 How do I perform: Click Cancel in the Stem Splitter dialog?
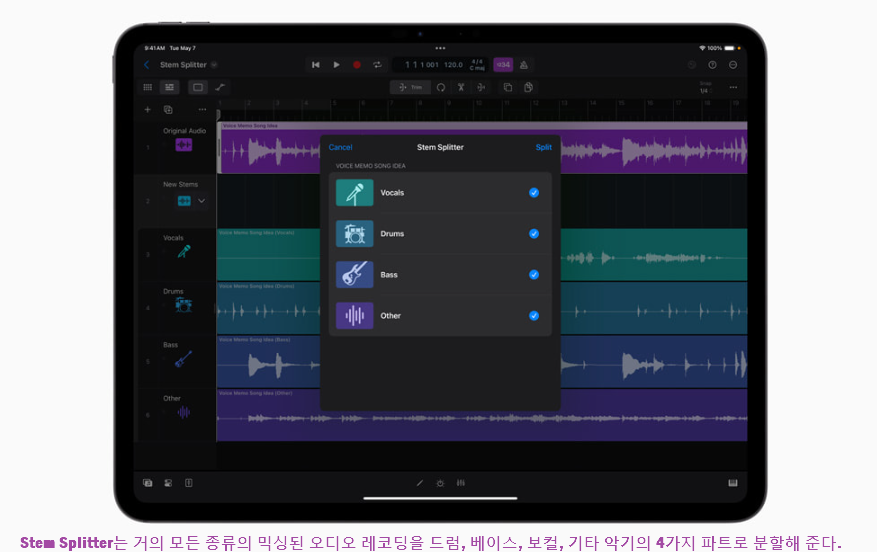341,147
